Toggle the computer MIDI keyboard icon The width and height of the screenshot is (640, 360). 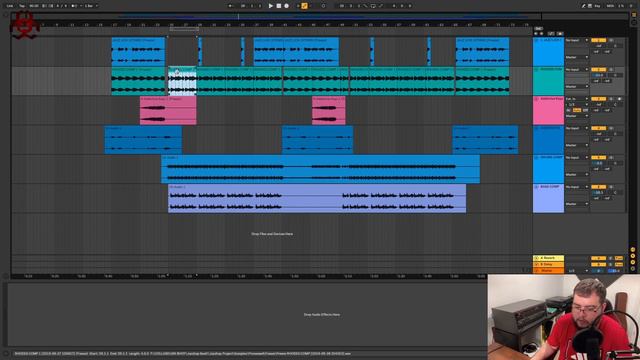pos(590,6)
